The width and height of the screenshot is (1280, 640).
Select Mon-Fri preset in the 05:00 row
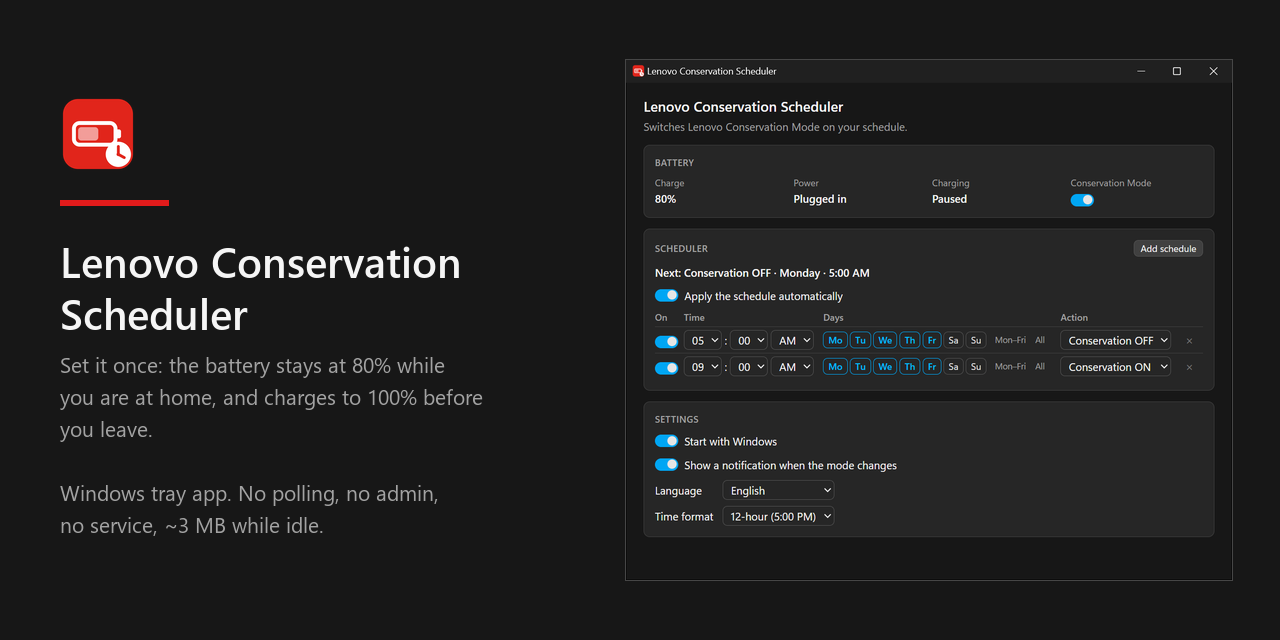(1010, 341)
